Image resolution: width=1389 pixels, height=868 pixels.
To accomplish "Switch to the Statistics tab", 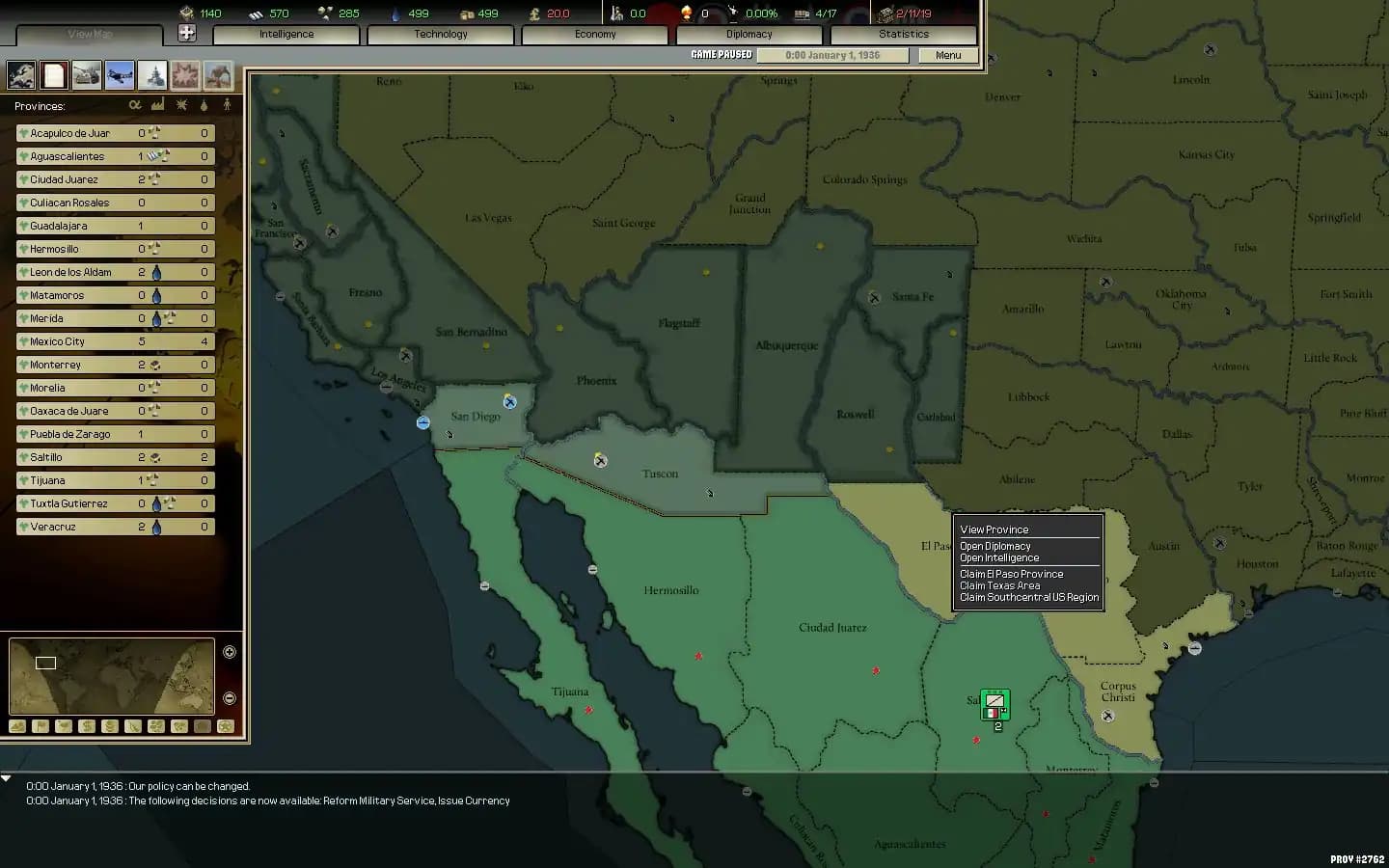I will 904,34.
